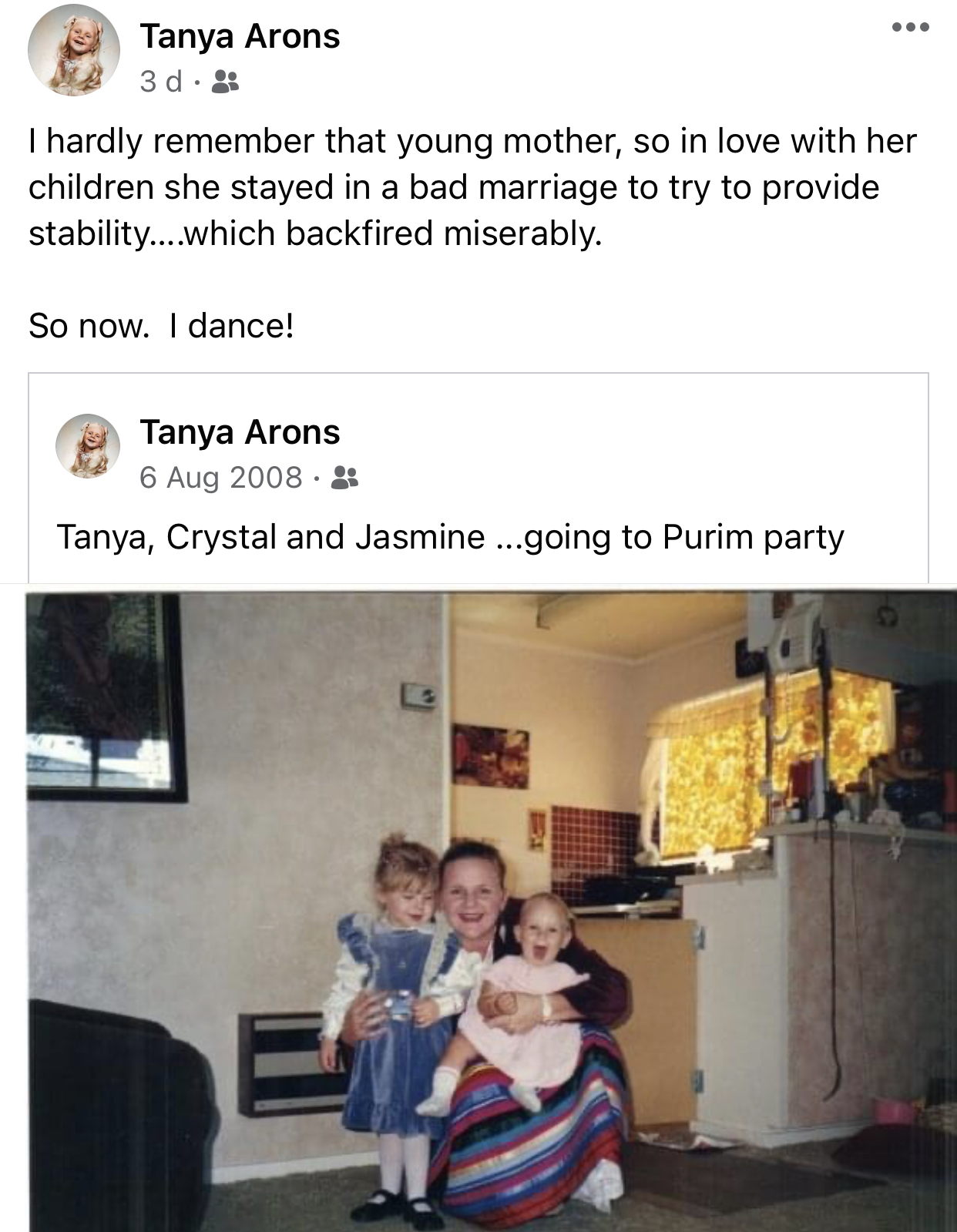View the shared Purim party photo
This screenshot has height=1232, width=957.
491,911
